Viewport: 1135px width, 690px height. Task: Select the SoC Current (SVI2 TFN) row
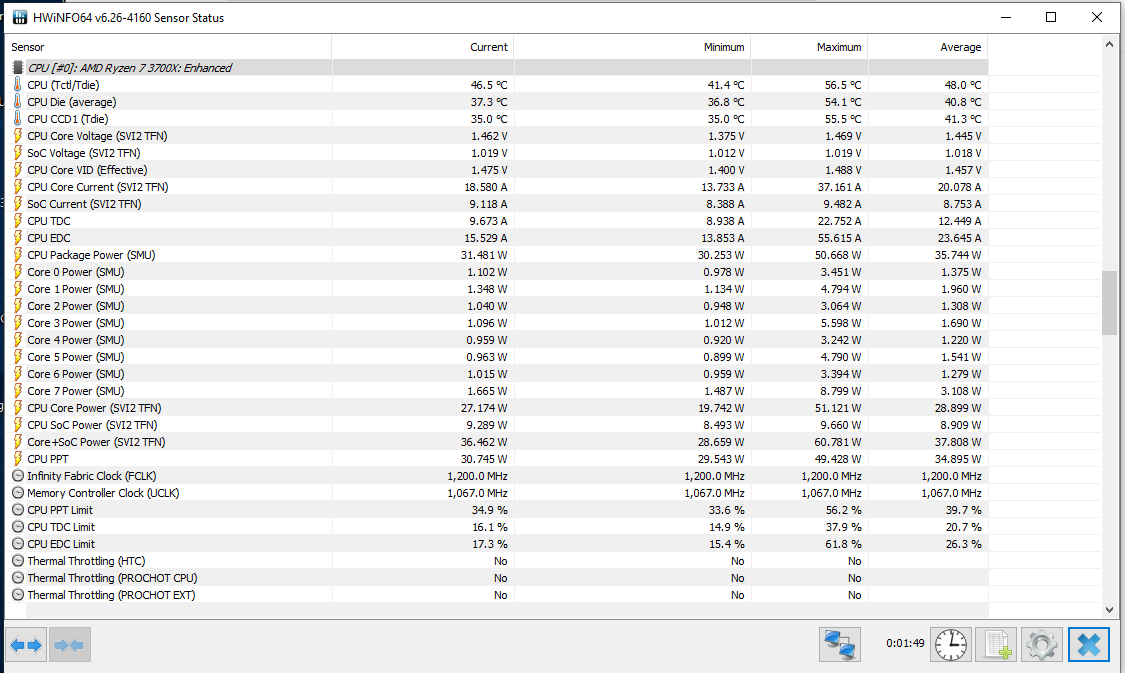click(497, 204)
